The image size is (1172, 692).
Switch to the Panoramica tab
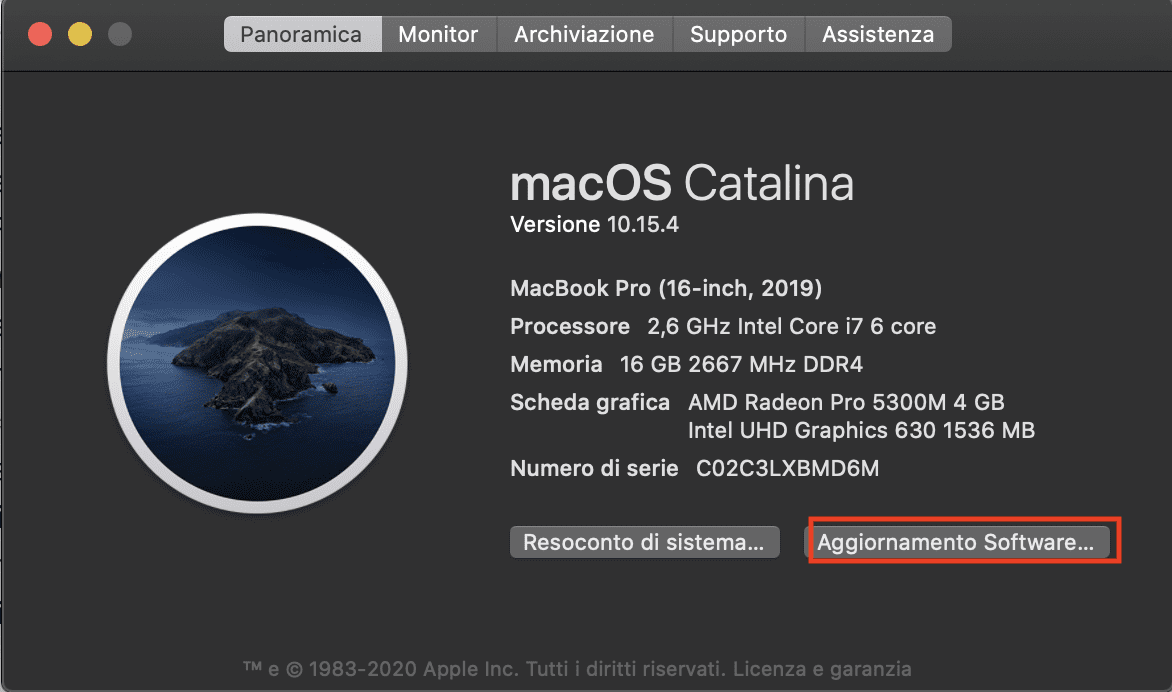point(303,34)
